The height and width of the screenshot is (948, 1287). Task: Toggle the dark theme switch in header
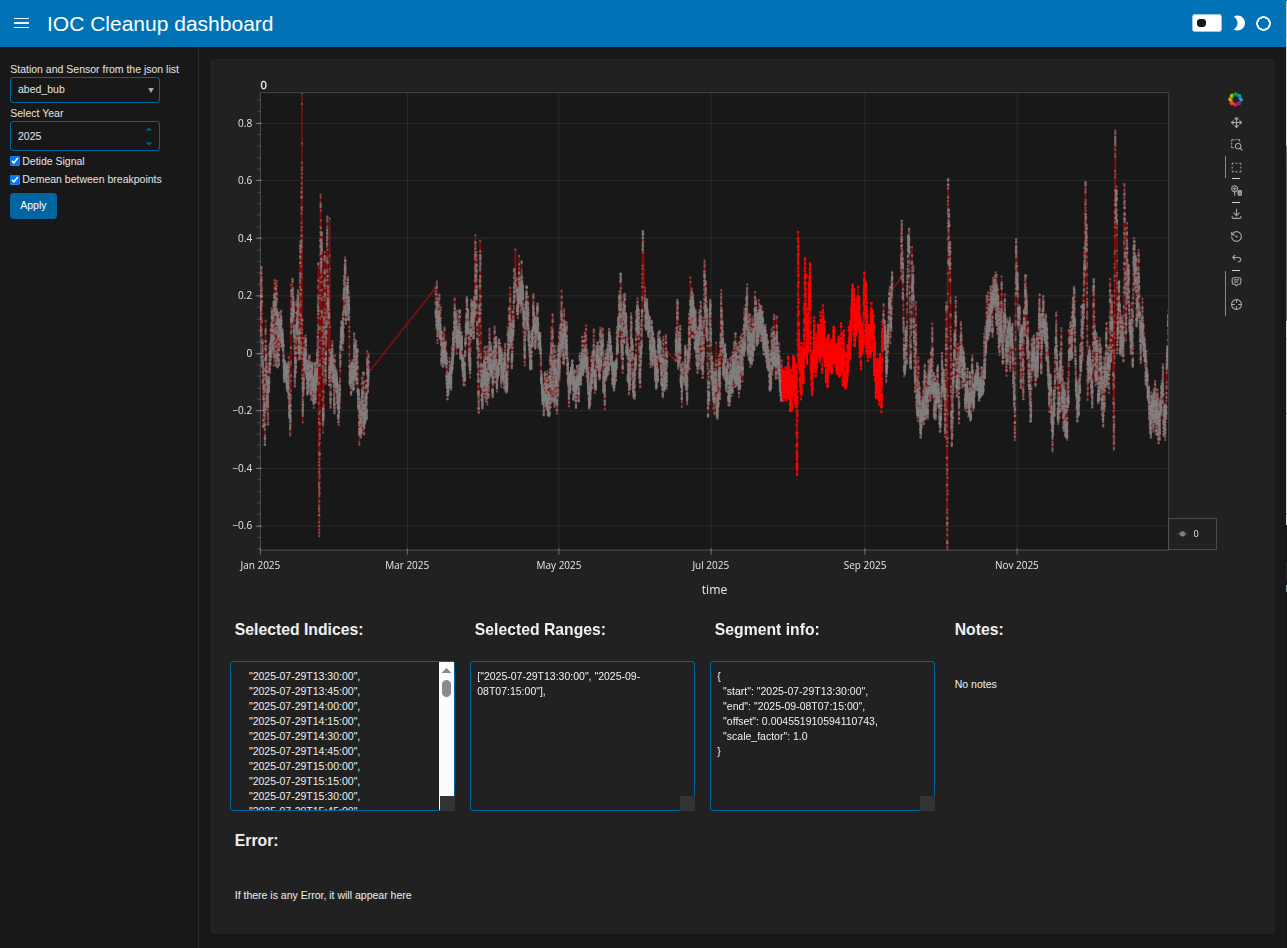pos(1206,23)
